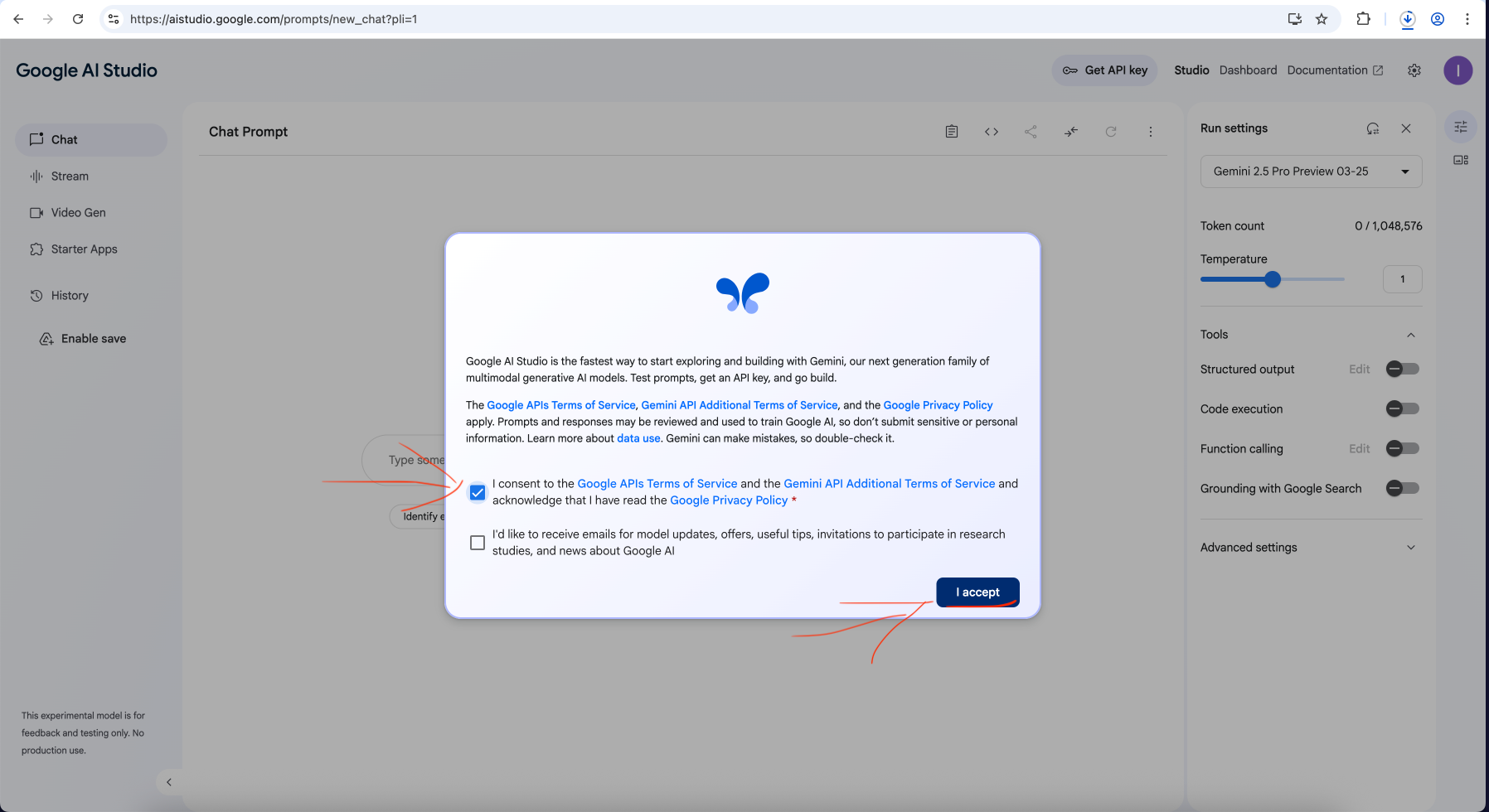
Task: Open Google Privacy Policy link in first paragraph
Action: pos(938,405)
